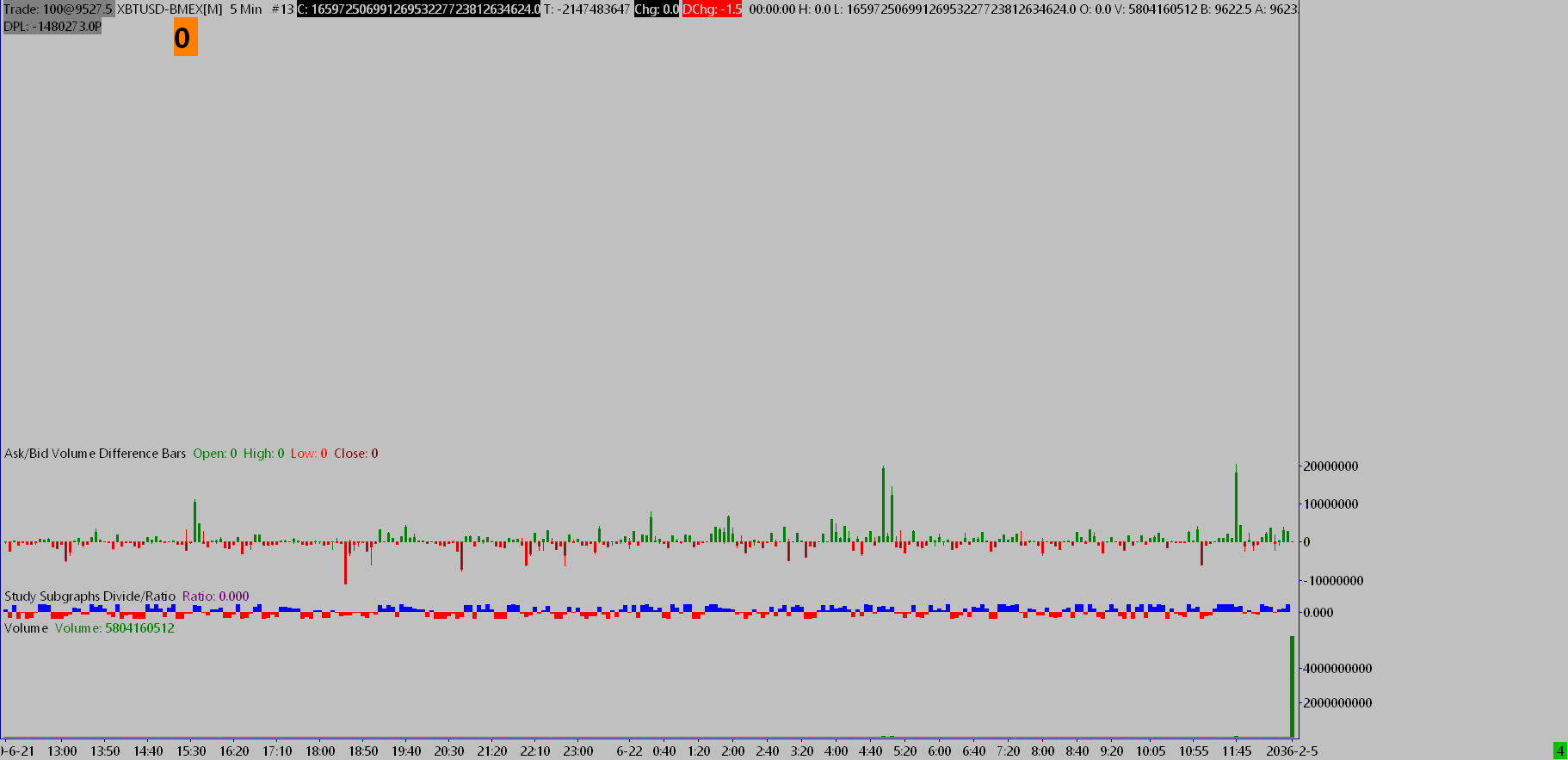Click the 20:30 time axis label
This screenshot has width=1568, height=760.
449,751
